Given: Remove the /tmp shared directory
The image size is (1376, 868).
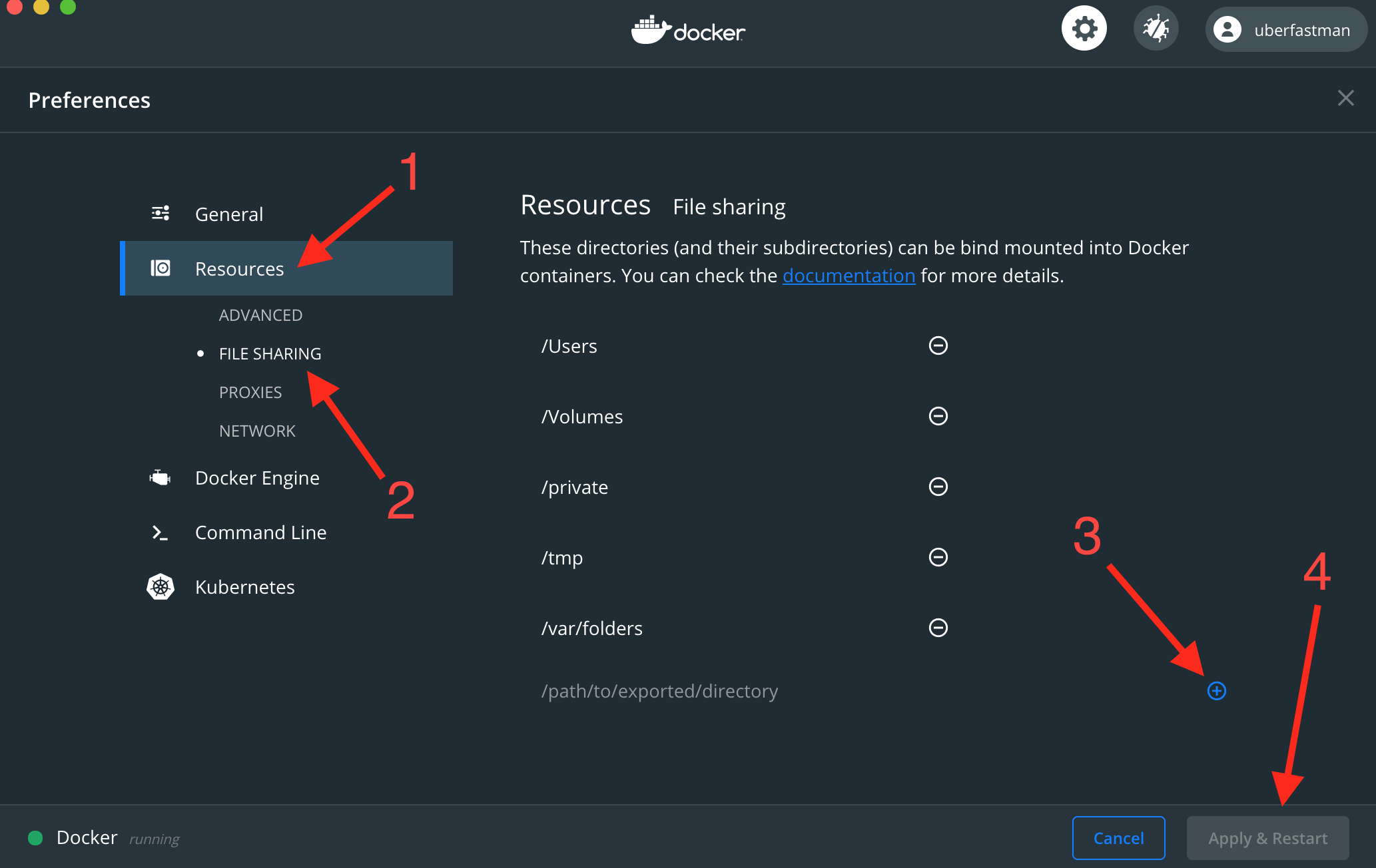Looking at the screenshot, I should [938, 557].
